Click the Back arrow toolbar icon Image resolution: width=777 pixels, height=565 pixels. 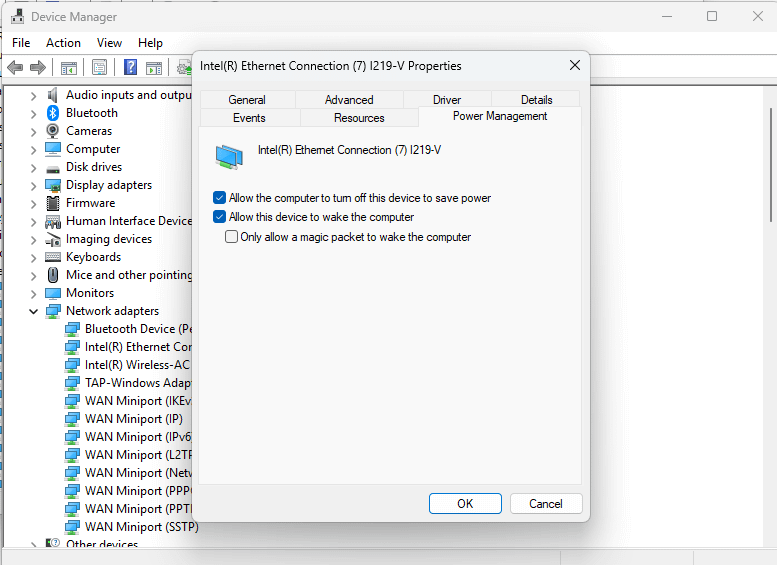click(x=15, y=67)
